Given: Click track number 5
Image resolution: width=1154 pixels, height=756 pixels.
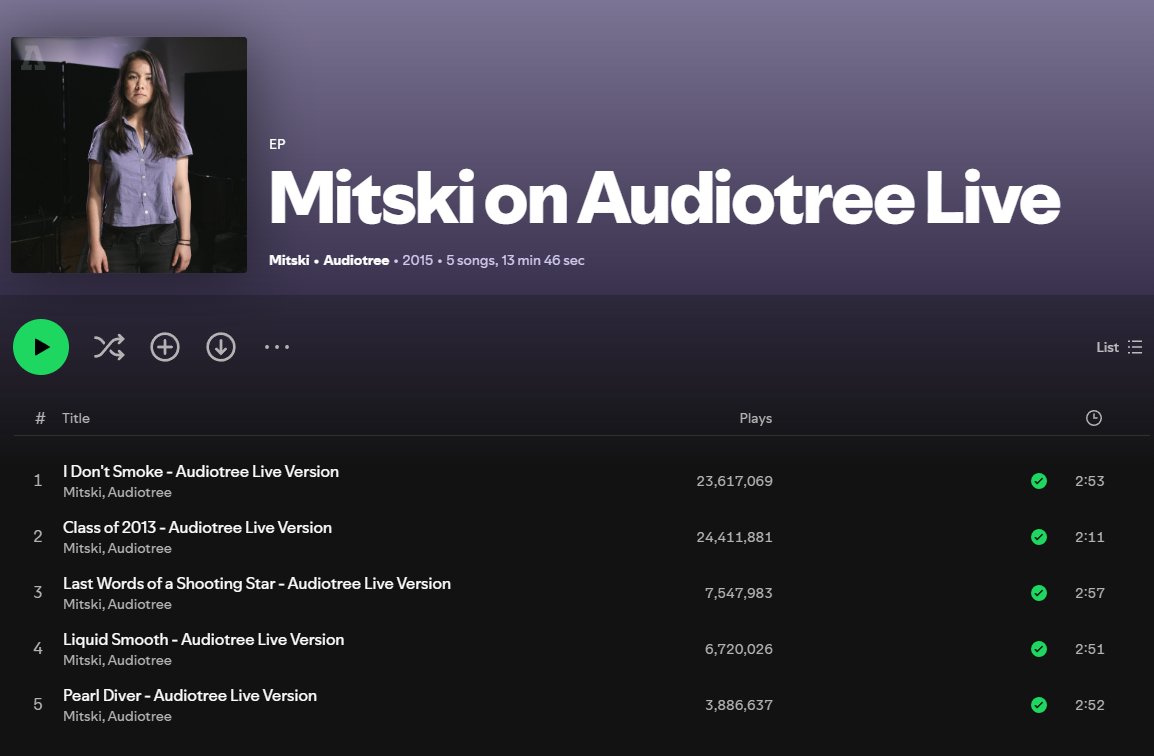Looking at the screenshot, I should (38, 704).
